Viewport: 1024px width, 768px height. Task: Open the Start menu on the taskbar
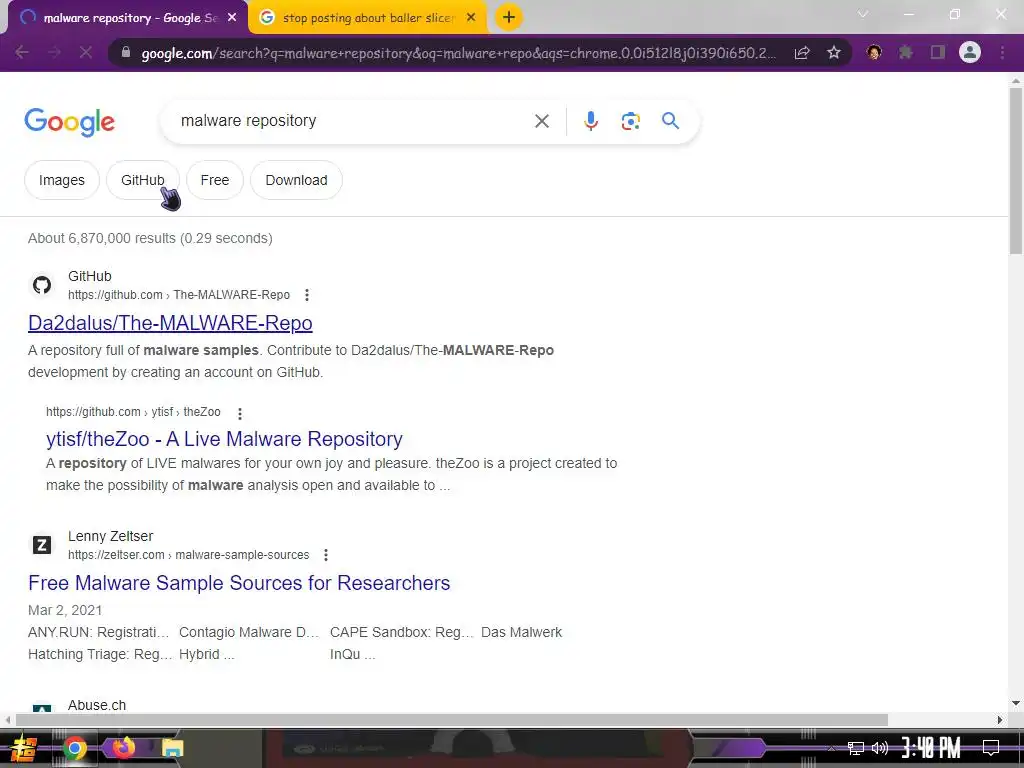click(x=24, y=748)
